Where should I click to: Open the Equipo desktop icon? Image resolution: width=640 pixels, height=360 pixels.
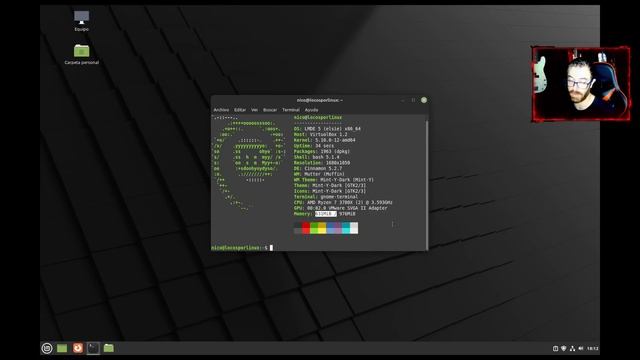[82, 21]
